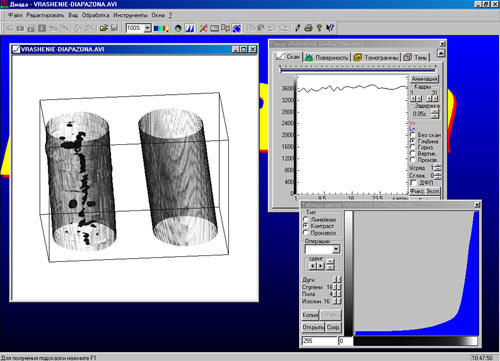Adjust the 'Задержка' 0.05c spinner
Screen dimensions: 500x361
coord(435,114)
